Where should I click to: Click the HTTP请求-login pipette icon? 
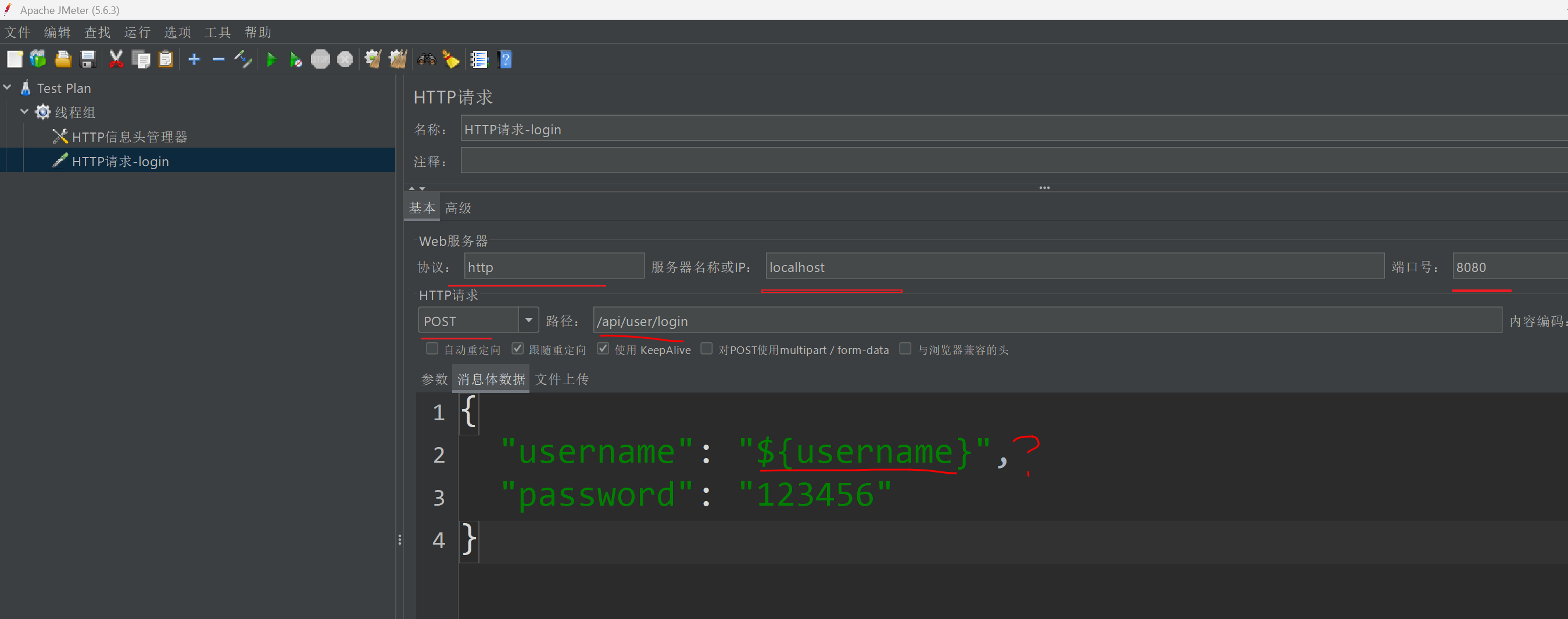pyautogui.click(x=60, y=160)
